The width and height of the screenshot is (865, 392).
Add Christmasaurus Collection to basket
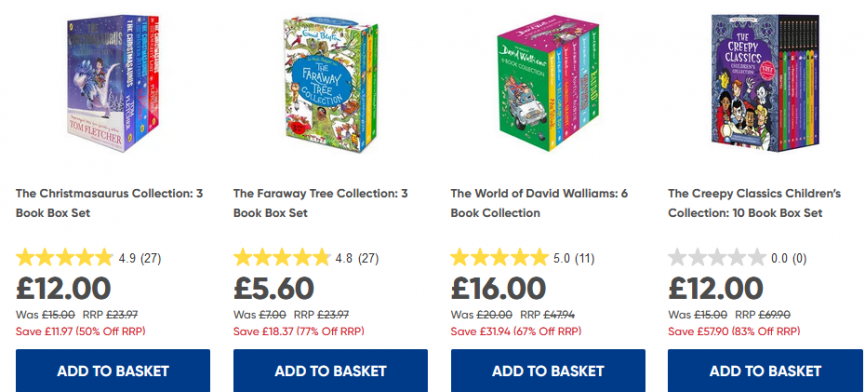click(x=113, y=370)
